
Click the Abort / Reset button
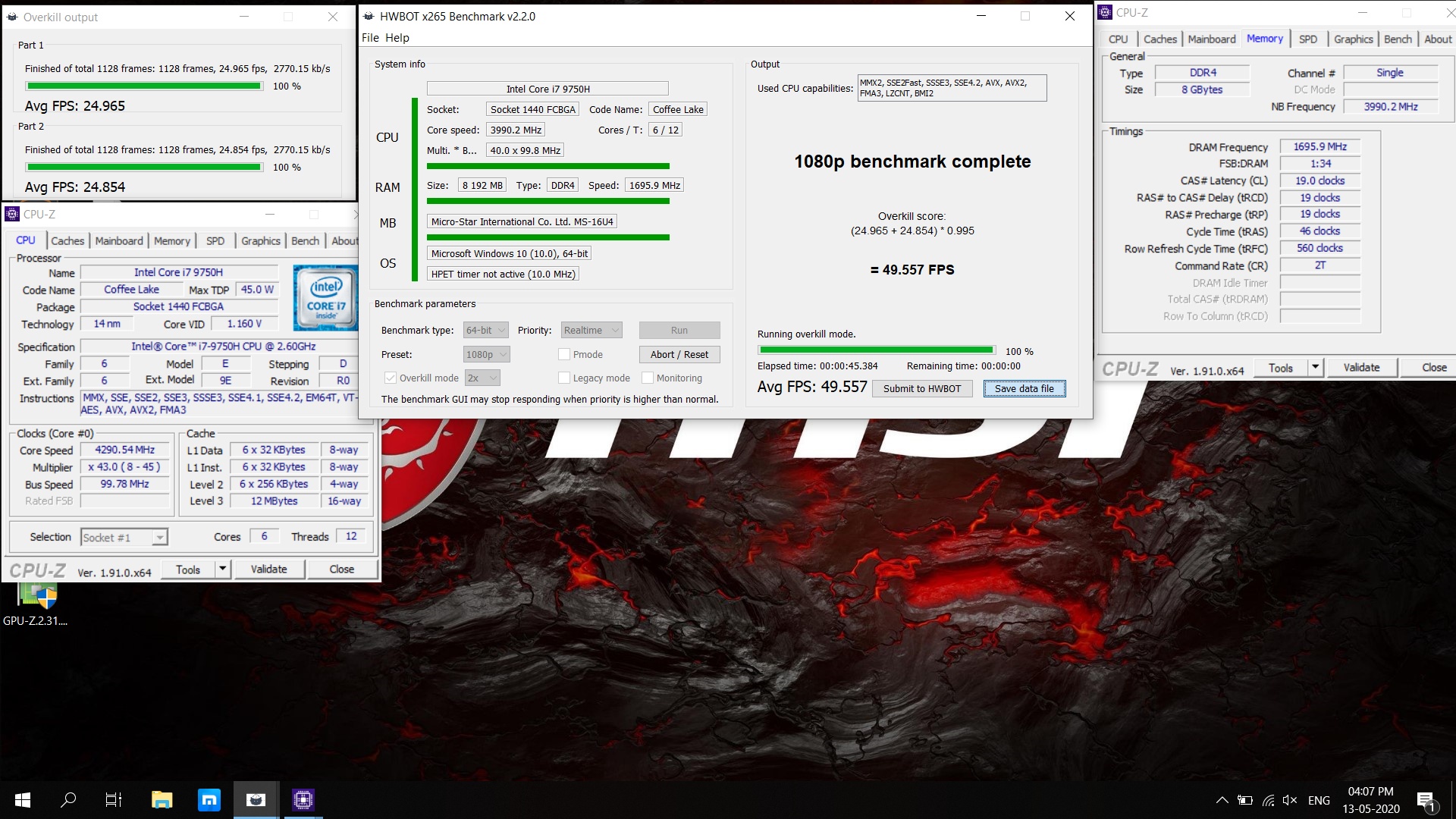click(x=679, y=354)
